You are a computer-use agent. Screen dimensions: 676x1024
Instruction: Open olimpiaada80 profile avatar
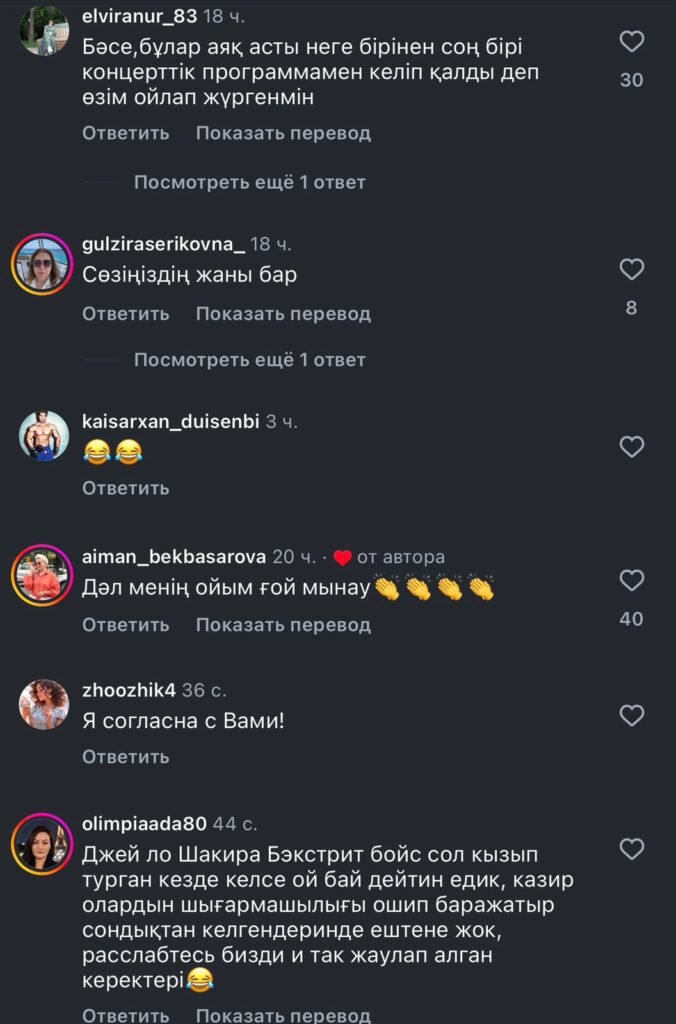pyautogui.click(x=42, y=844)
